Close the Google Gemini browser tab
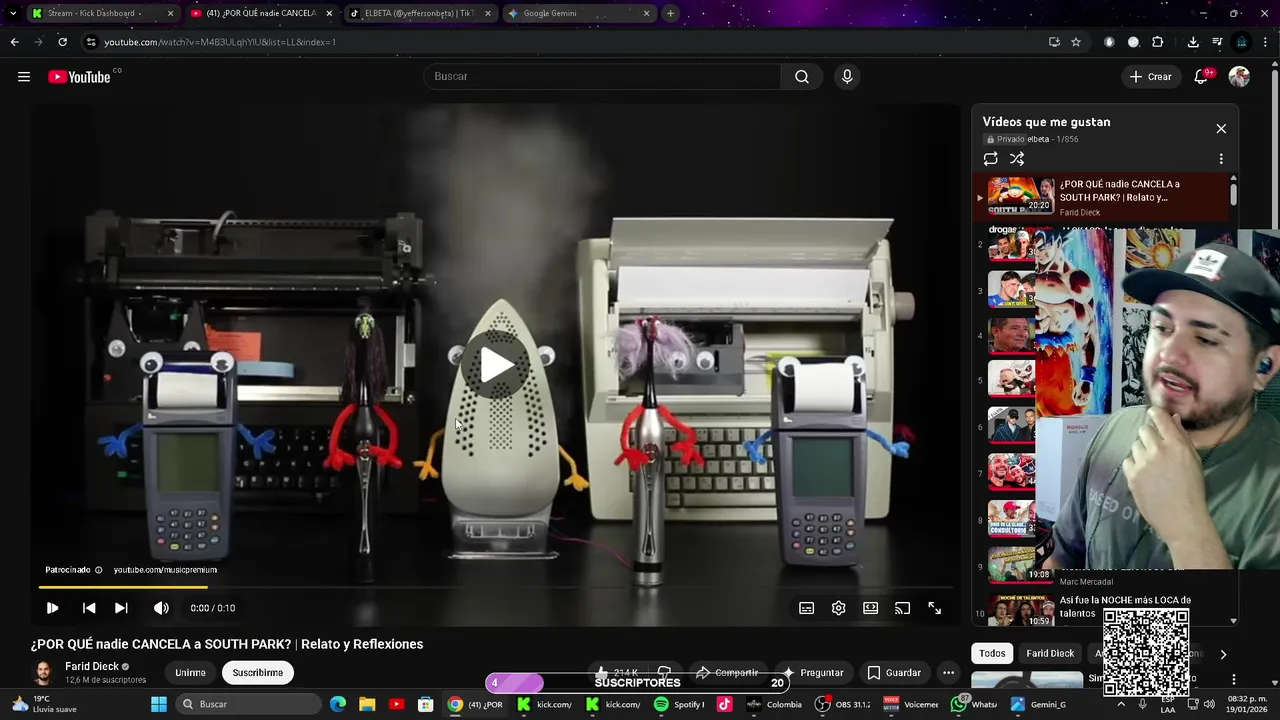Screen dimensions: 1280x720 click(646, 13)
